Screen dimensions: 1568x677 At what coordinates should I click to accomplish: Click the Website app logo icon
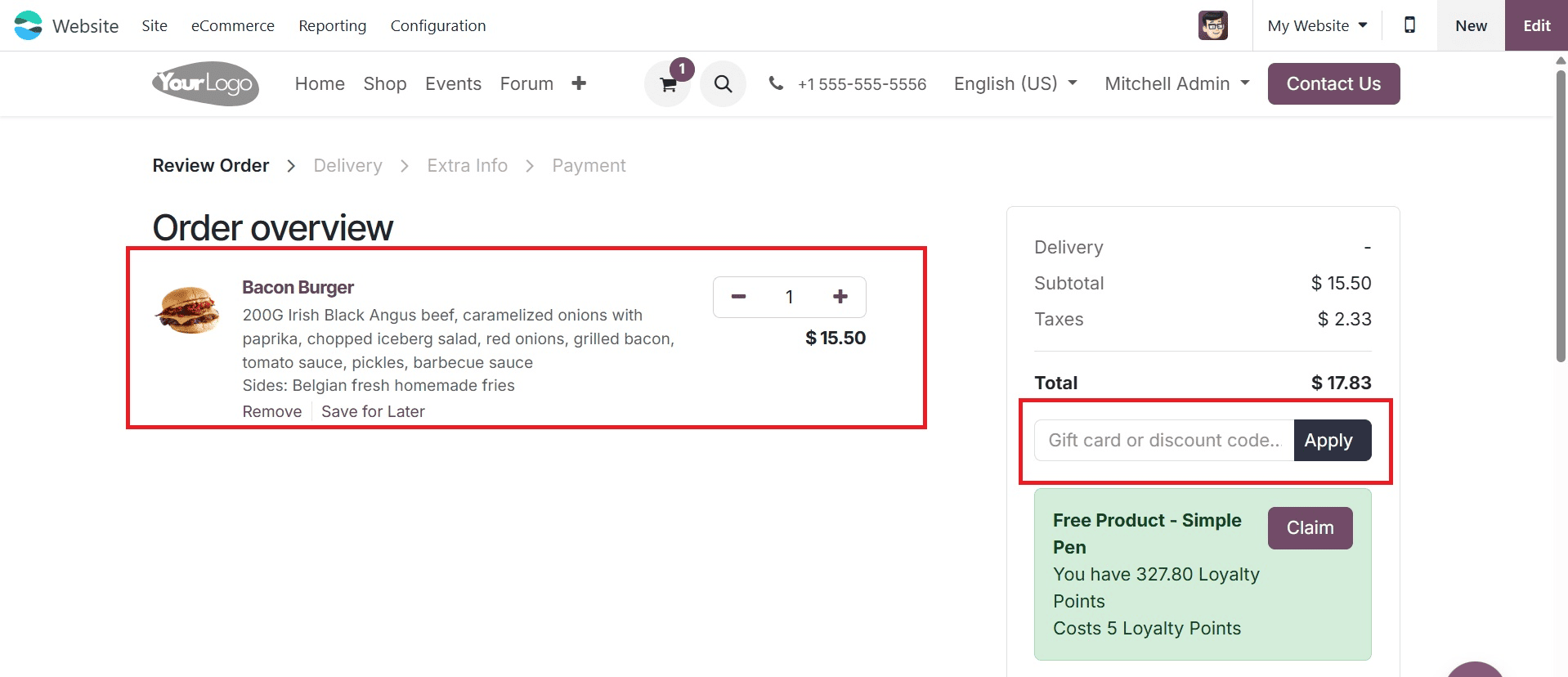(27, 25)
